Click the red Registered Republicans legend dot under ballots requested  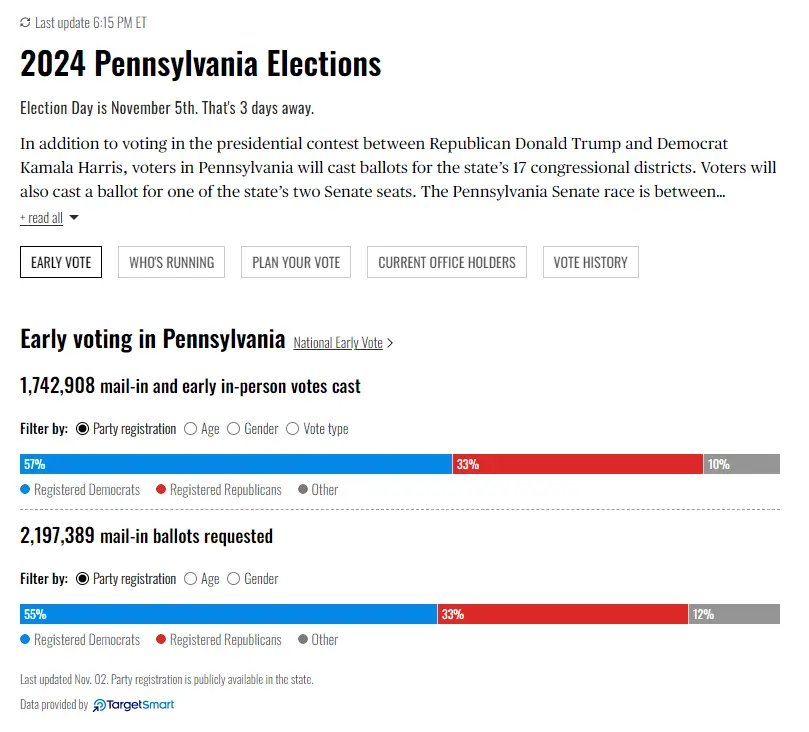161,640
